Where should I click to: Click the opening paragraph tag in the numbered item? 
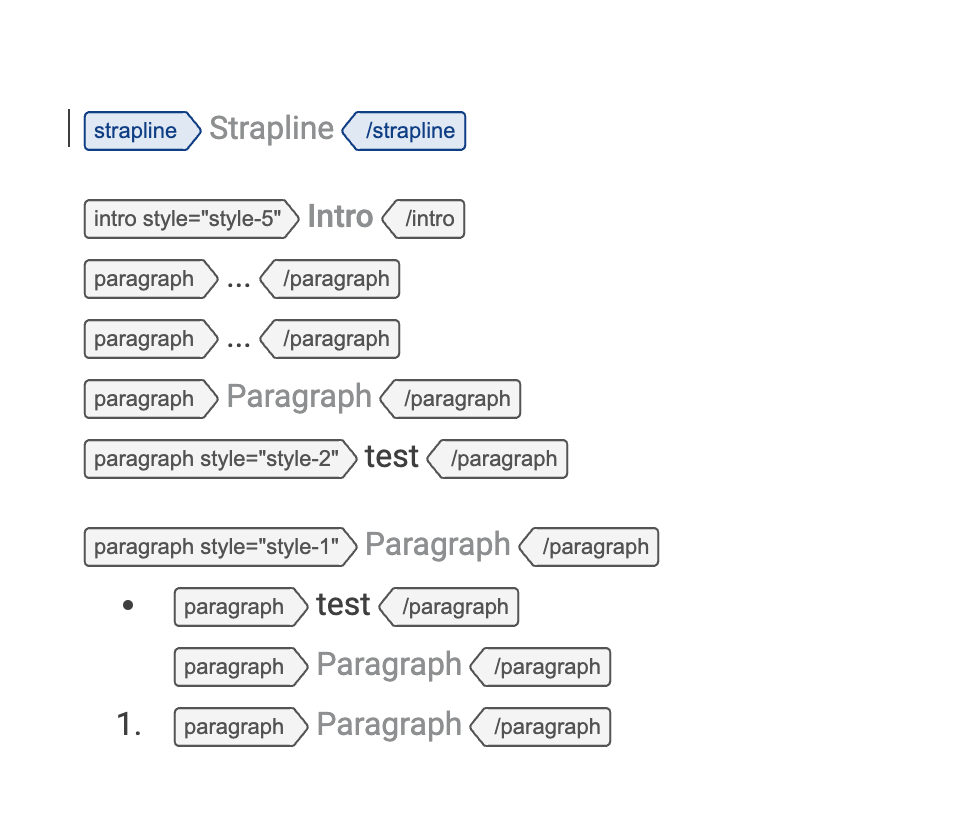pyautogui.click(x=235, y=727)
